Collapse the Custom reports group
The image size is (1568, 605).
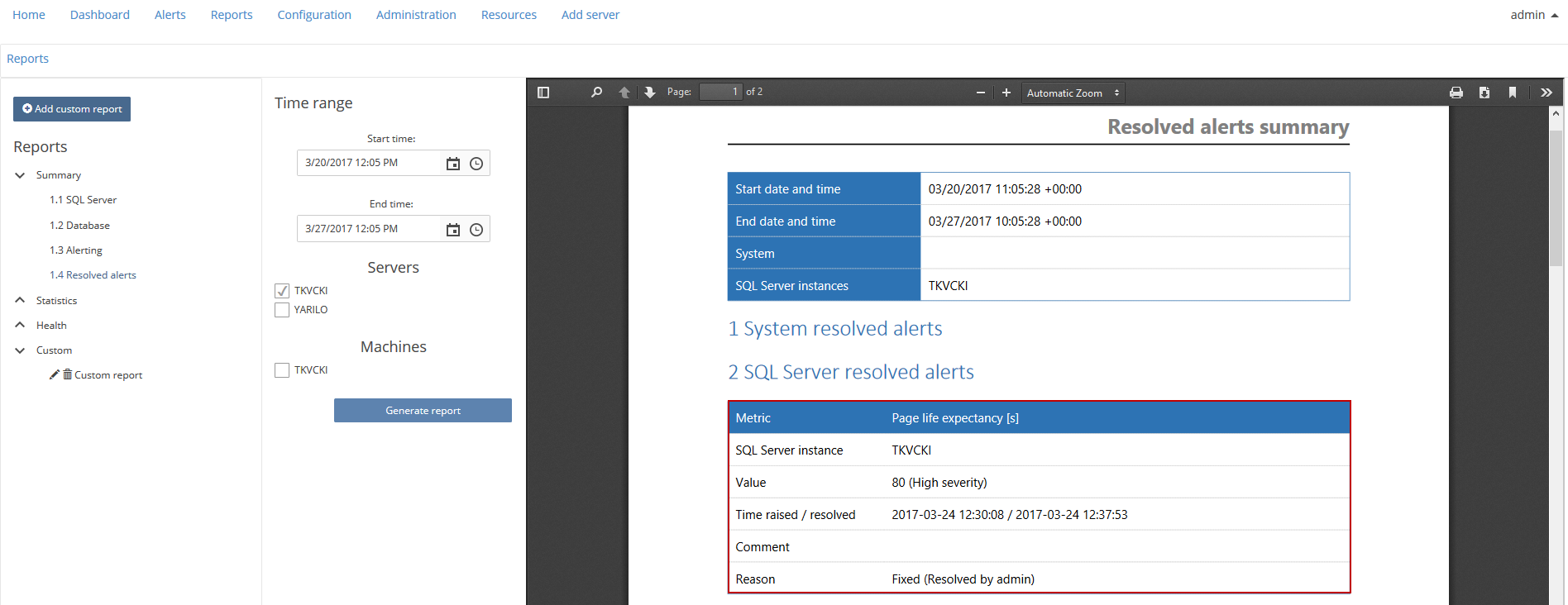(20, 350)
